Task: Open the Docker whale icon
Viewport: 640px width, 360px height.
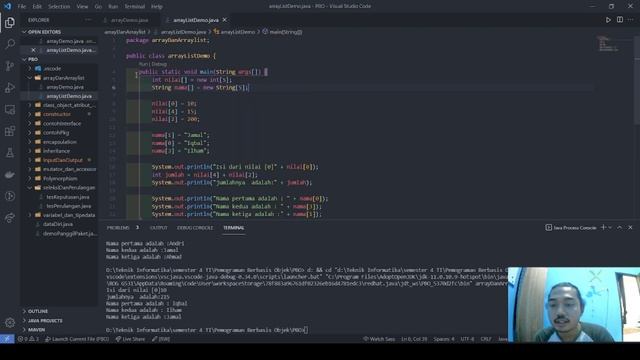Action: (x=10, y=175)
